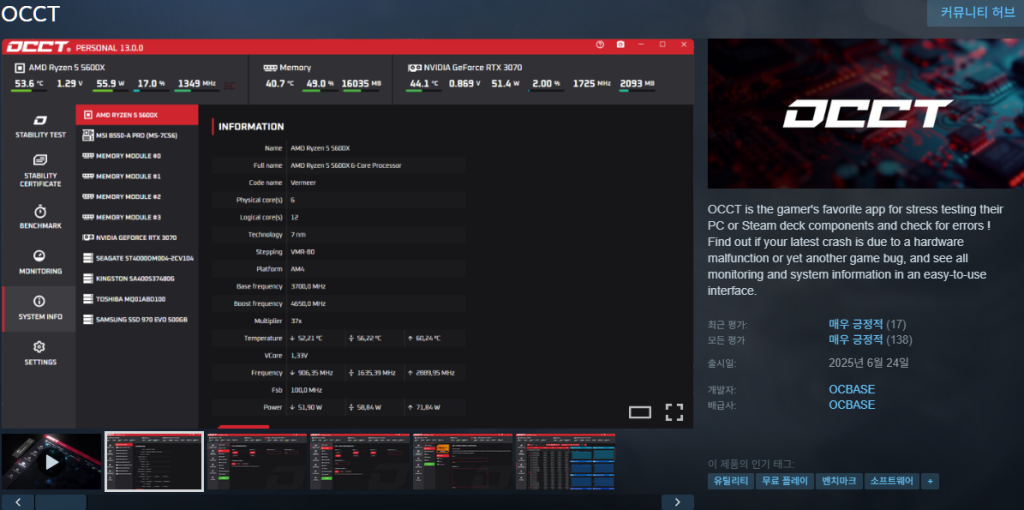Click the memory usage 16035 MB value
This screenshot has width=1024, height=510.
pos(361,84)
